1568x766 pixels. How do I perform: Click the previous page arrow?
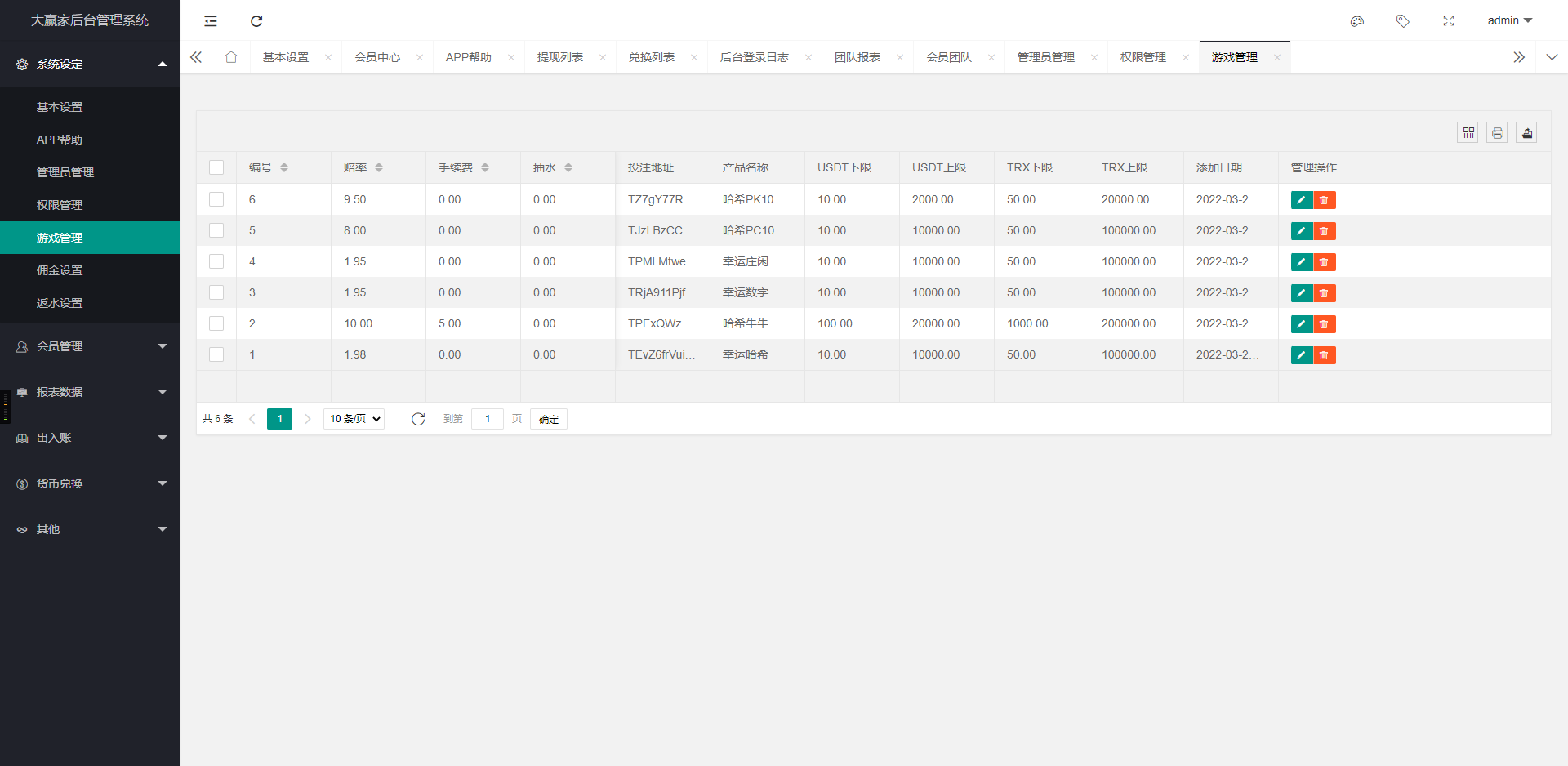252,419
